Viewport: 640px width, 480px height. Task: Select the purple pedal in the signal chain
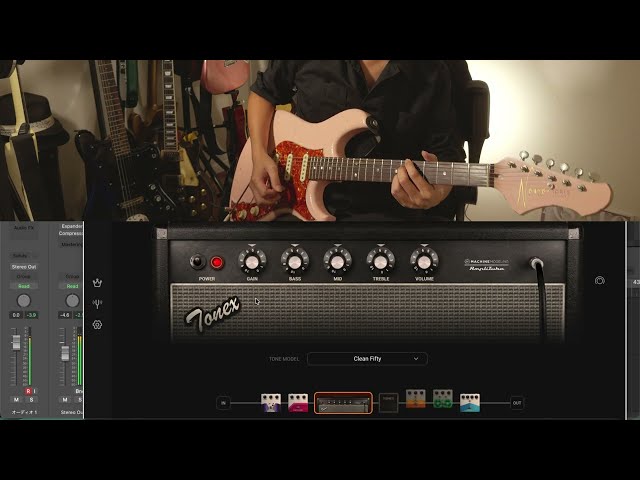coord(271,403)
